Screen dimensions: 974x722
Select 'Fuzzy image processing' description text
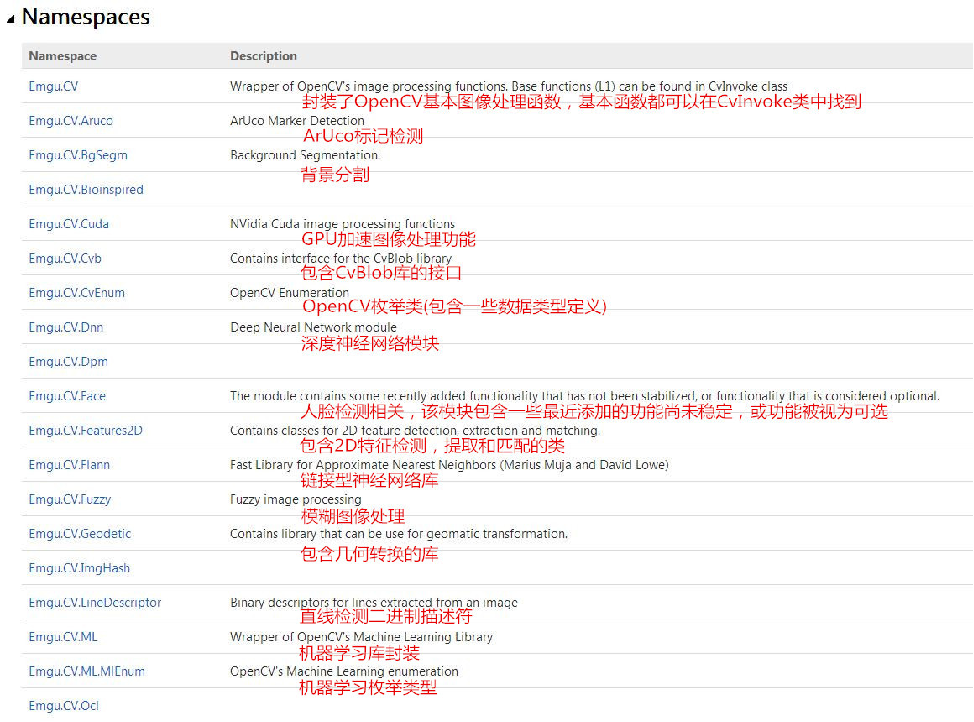(x=295, y=500)
